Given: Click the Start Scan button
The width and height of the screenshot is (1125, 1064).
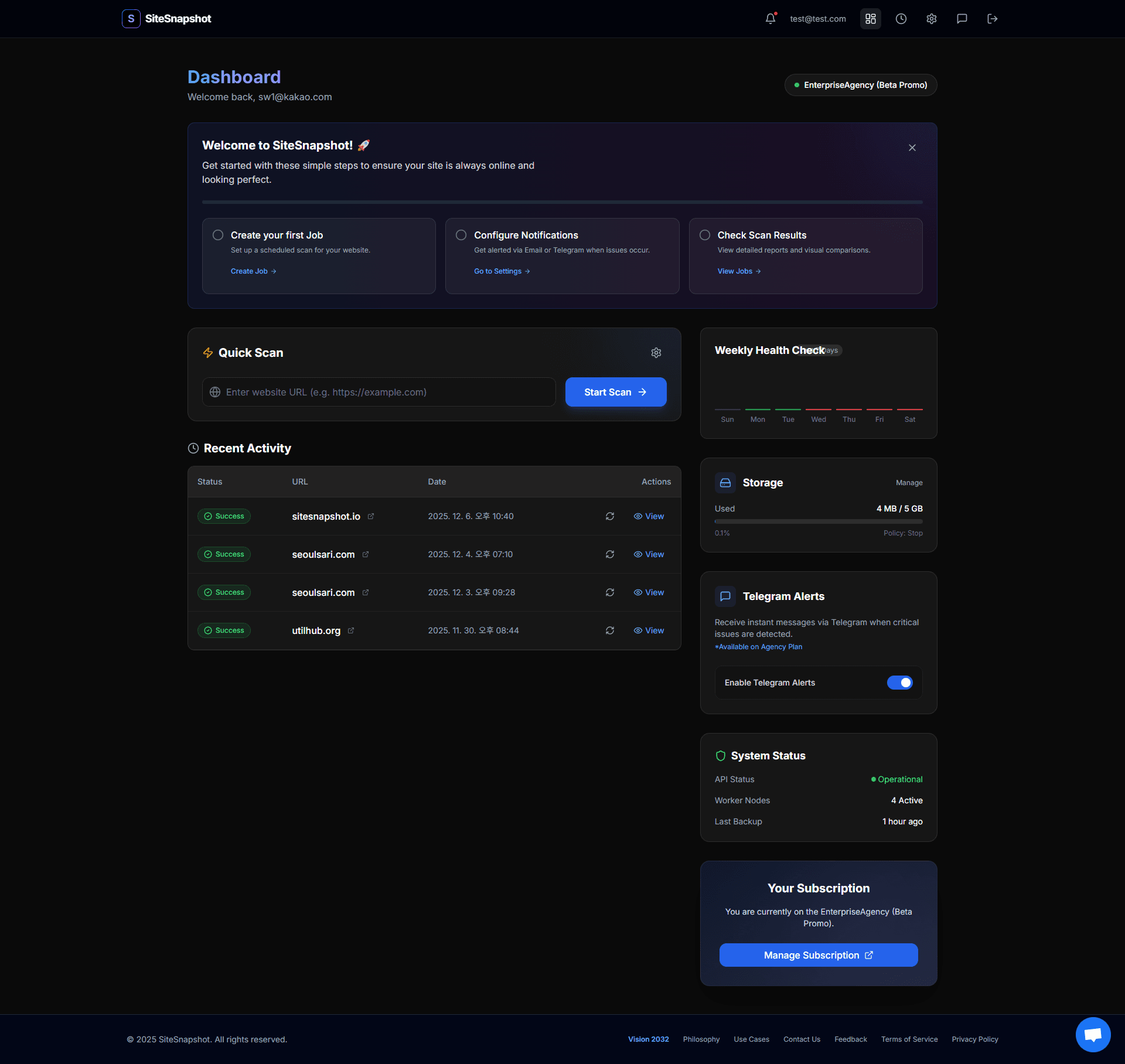Looking at the screenshot, I should coord(615,391).
